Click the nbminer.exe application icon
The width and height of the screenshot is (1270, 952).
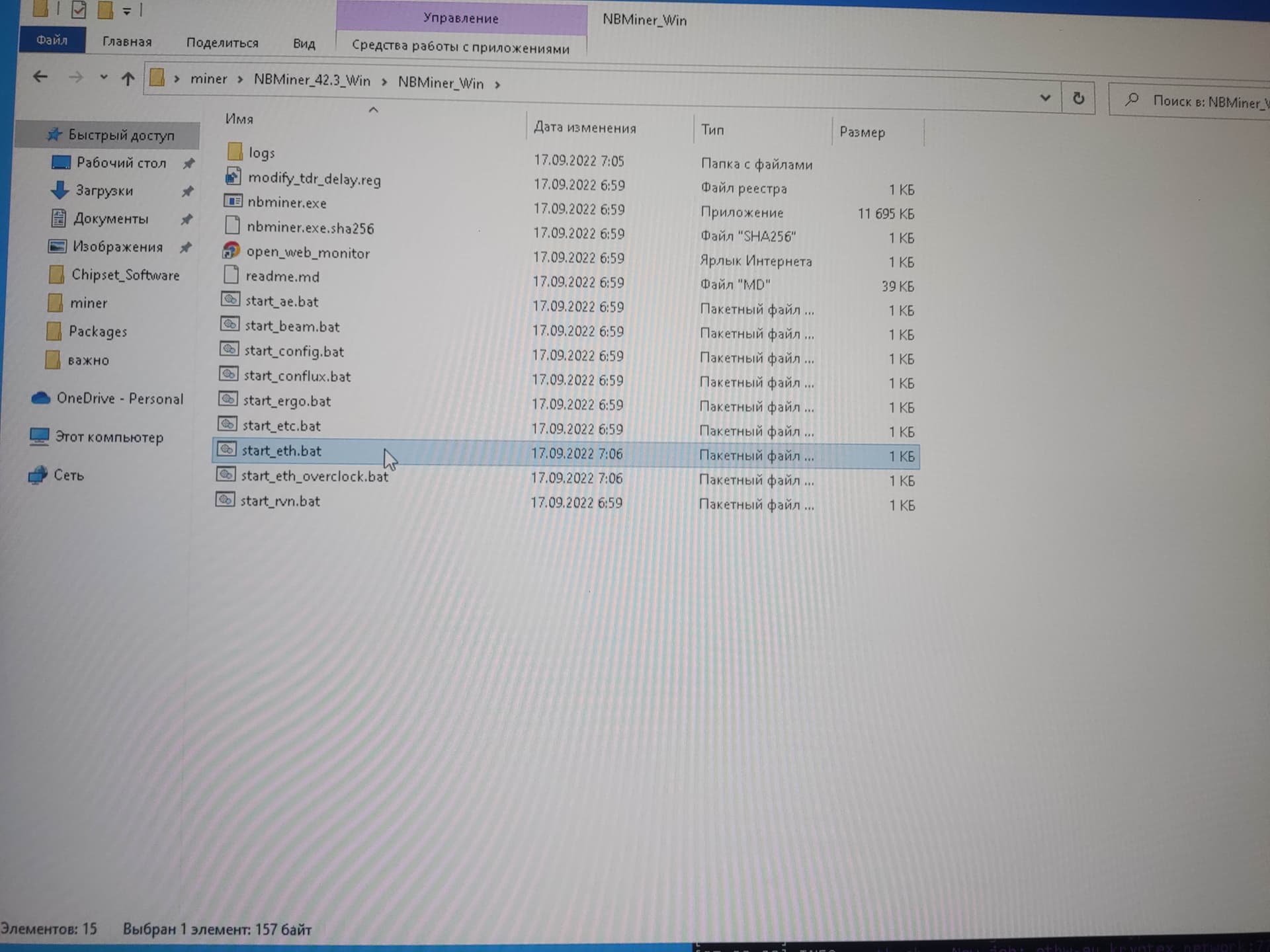[x=233, y=200]
